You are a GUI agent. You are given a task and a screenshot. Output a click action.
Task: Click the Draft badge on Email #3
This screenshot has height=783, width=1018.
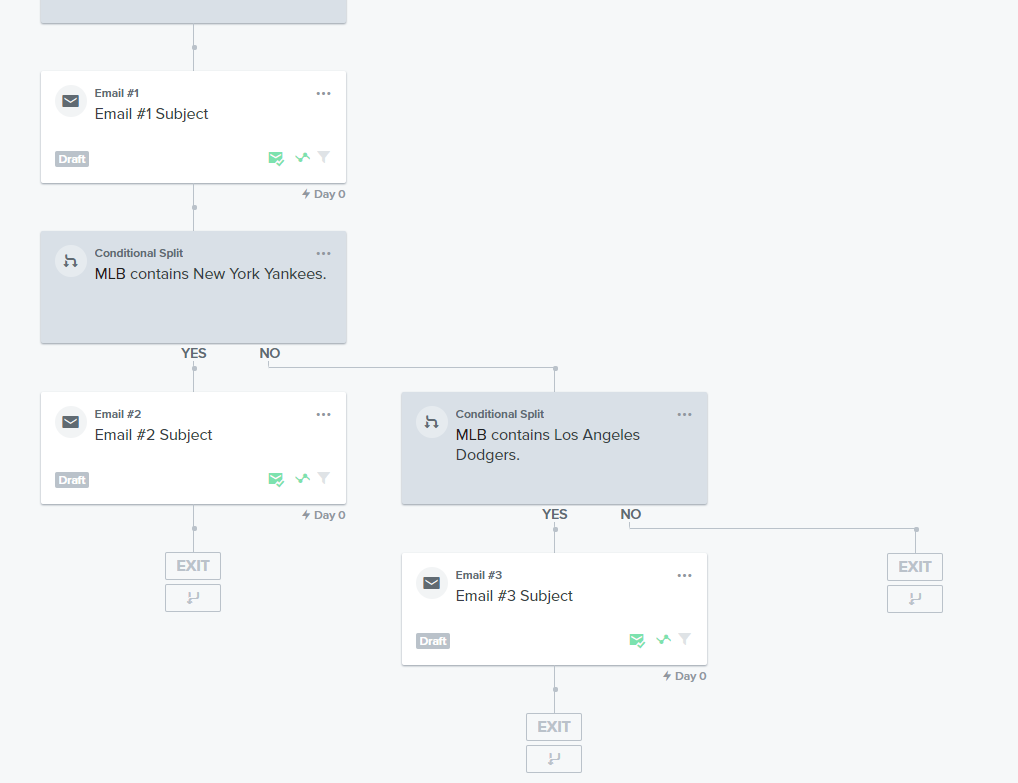pos(433,641)
